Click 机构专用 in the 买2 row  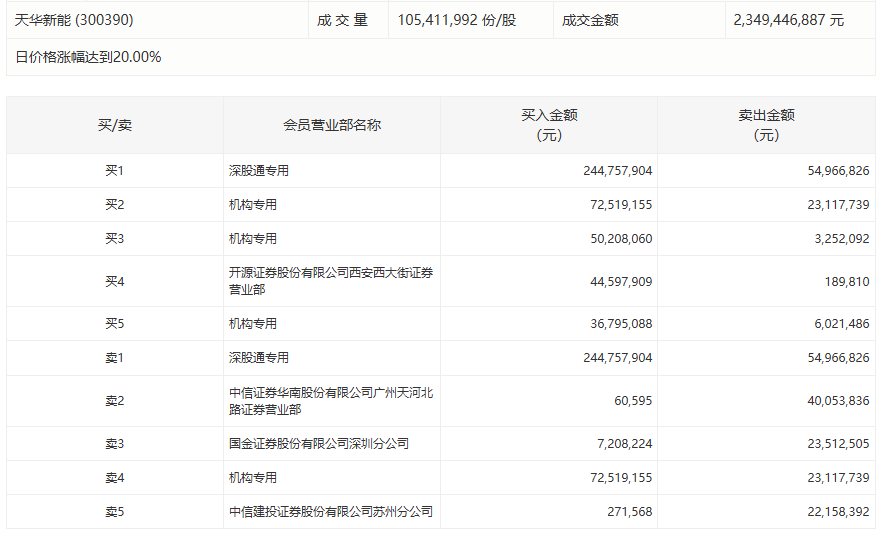[x=253, y=205]
